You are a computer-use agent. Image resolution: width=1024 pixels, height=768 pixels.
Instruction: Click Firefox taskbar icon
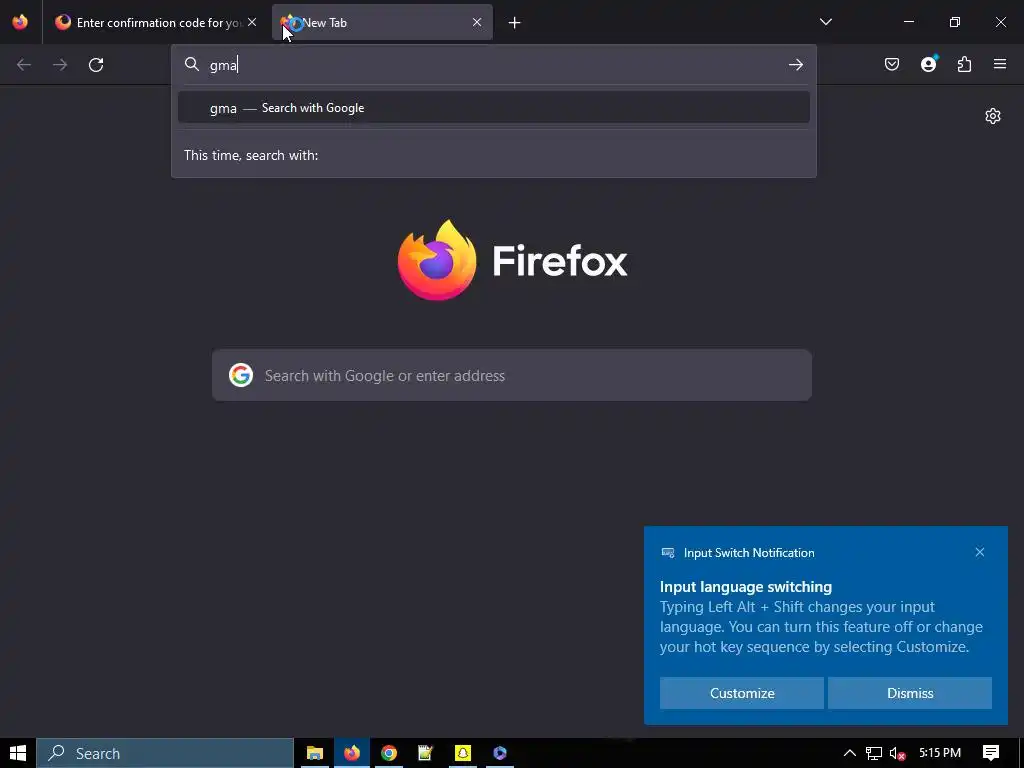352,753
